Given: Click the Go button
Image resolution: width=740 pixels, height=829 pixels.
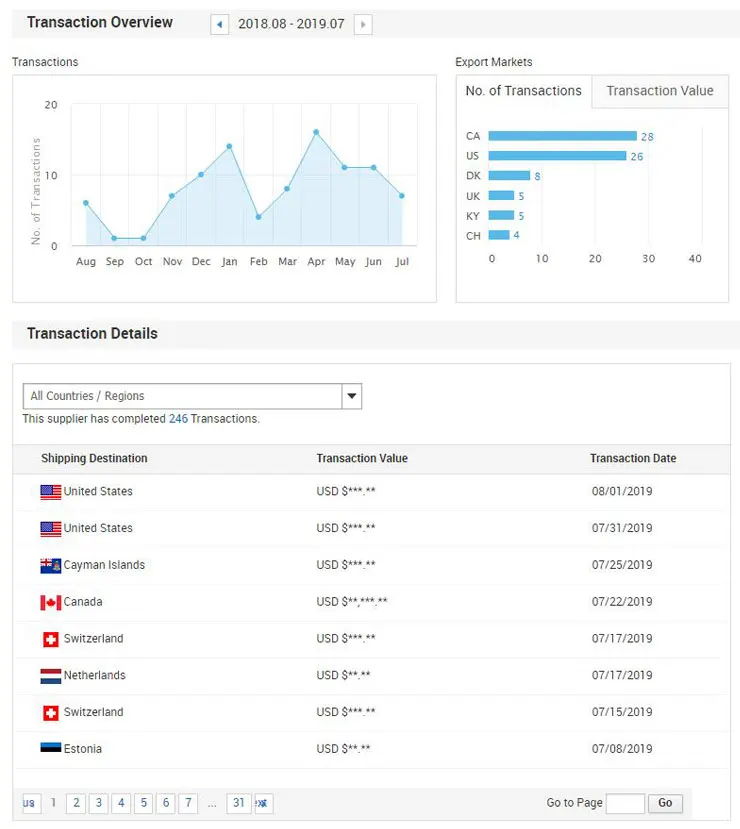Looking at the screenshot, I should pyautogui.click(x=665, y=803).
